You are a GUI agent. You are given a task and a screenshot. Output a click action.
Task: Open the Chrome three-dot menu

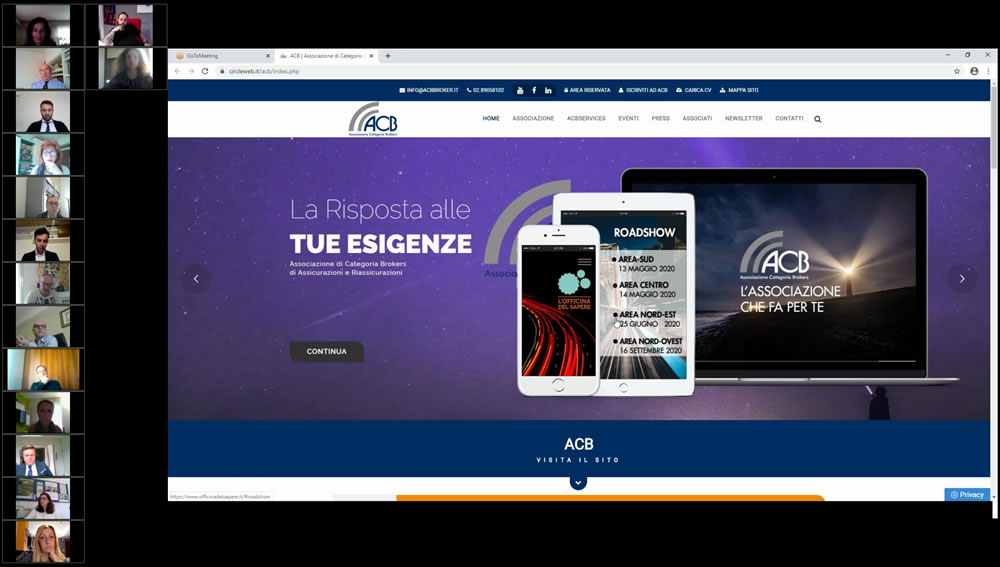pos(988,71)
